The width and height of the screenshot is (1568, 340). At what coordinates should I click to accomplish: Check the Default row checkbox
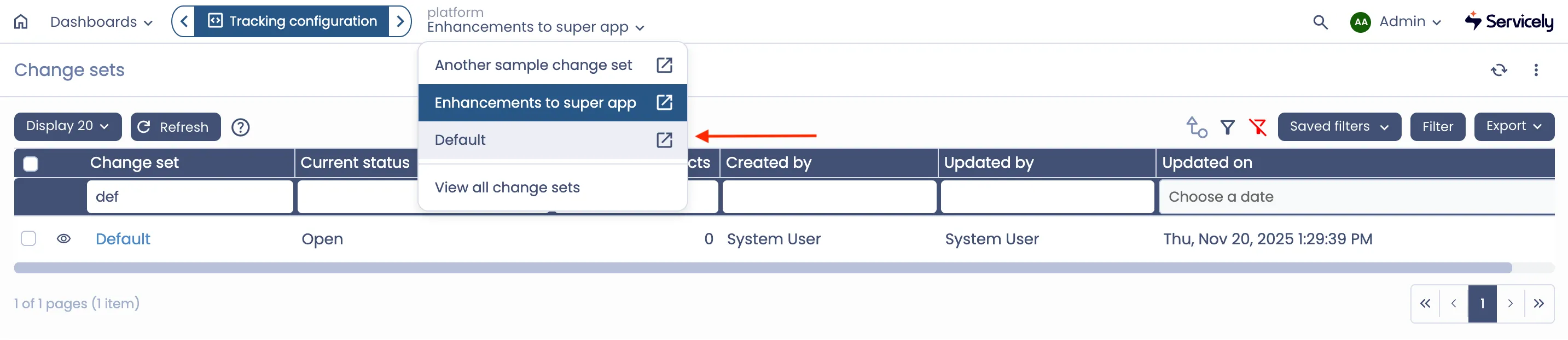click(x=28, y=238)
